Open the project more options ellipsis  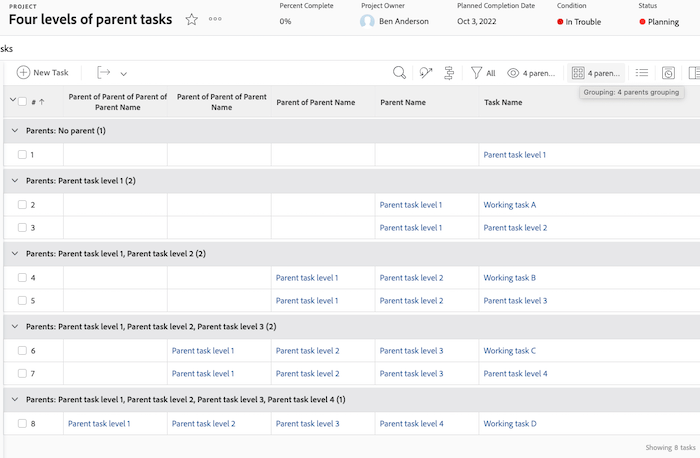pos(215,20)
